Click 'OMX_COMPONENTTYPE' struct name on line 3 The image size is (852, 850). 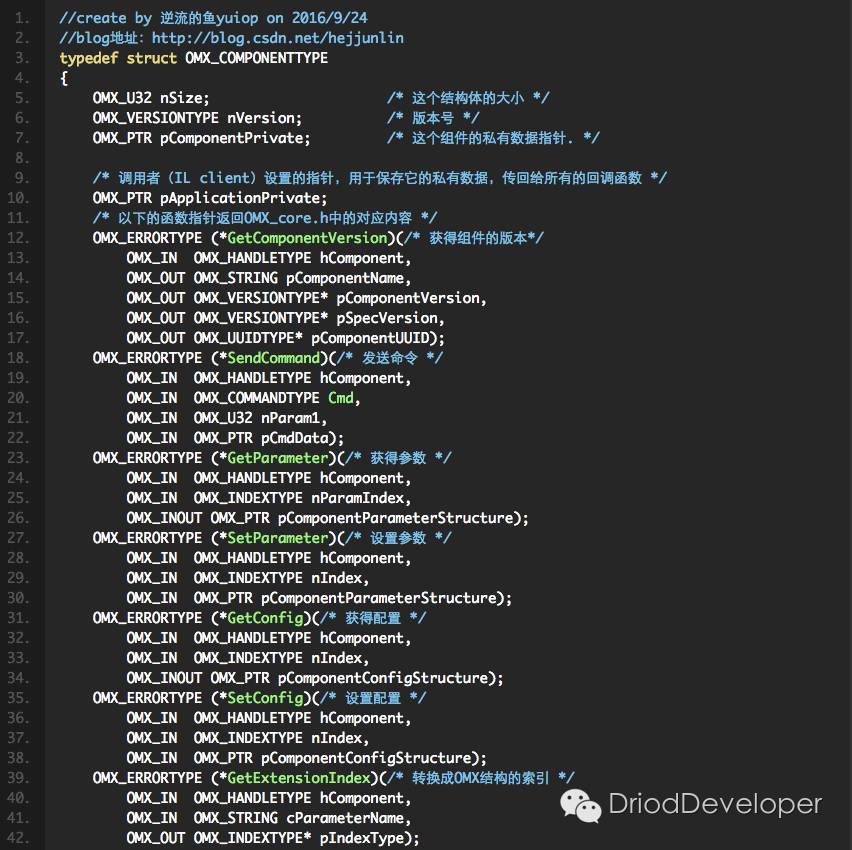tap(256, 58)
